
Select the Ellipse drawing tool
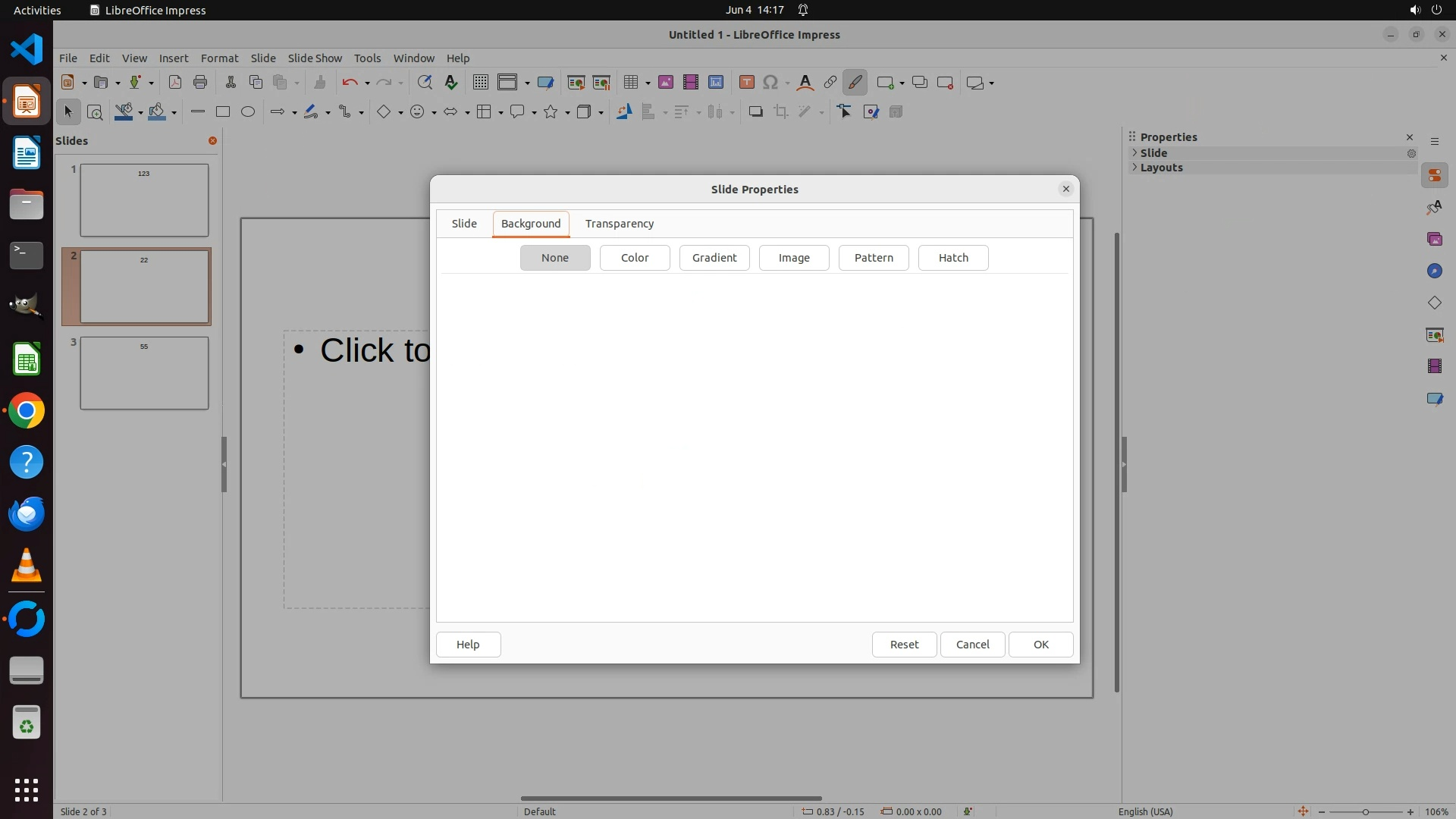pos(248,112)
